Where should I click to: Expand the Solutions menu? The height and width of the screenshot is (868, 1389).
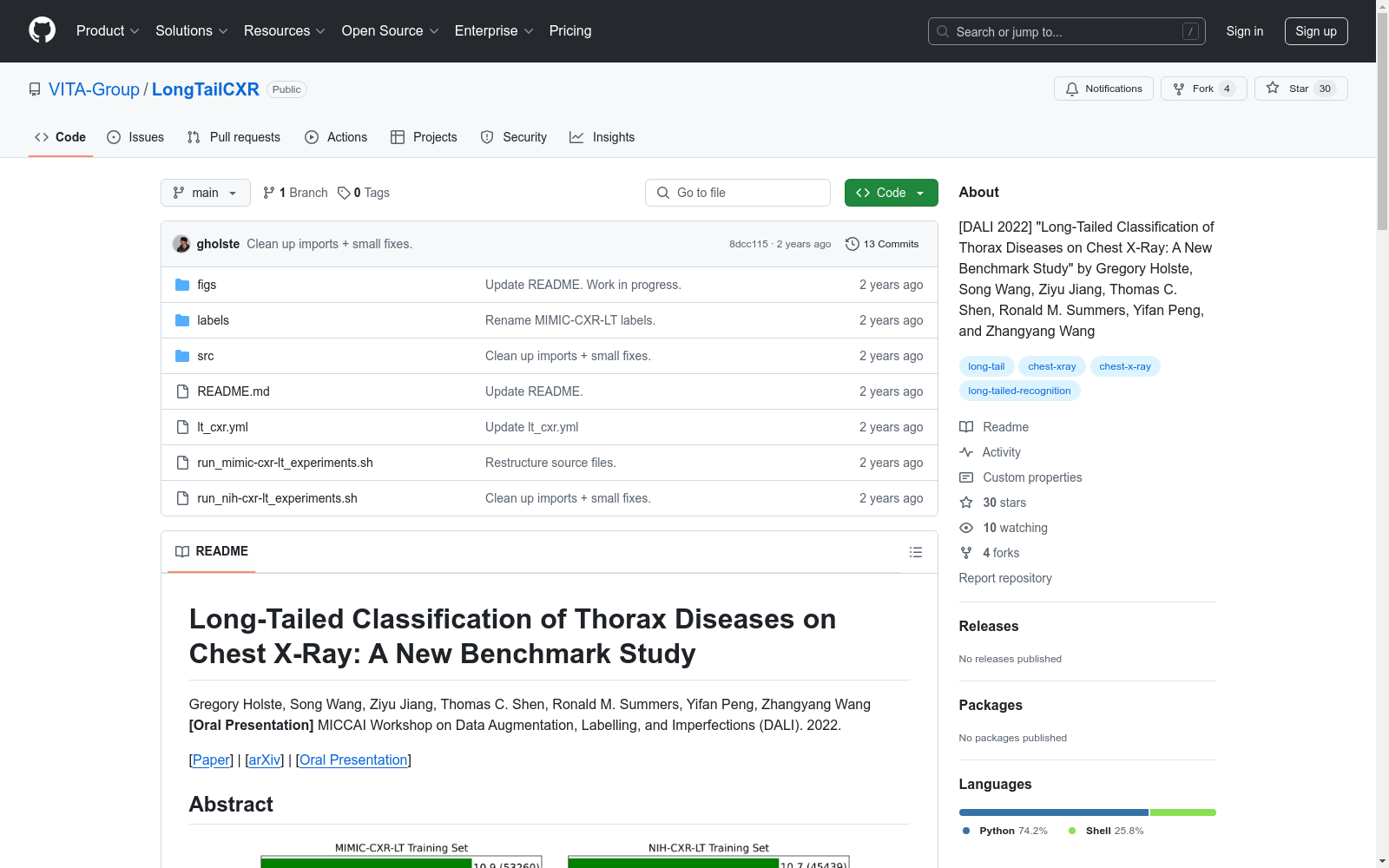coord(192,30)
